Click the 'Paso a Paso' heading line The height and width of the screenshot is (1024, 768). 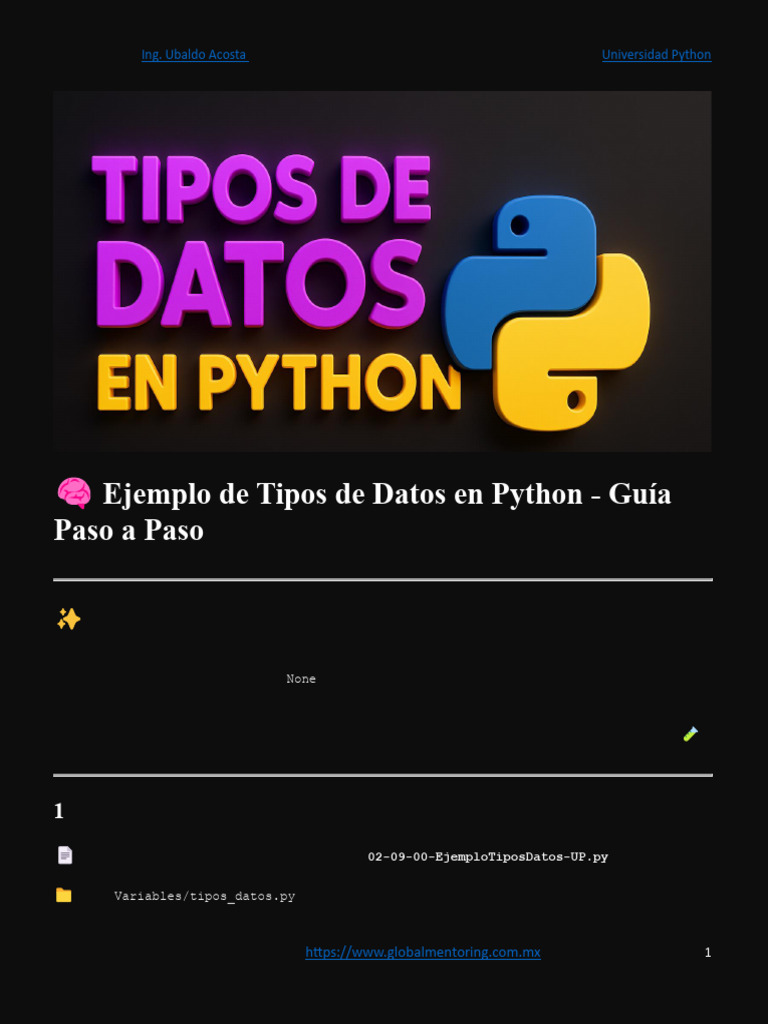(129, 530)
